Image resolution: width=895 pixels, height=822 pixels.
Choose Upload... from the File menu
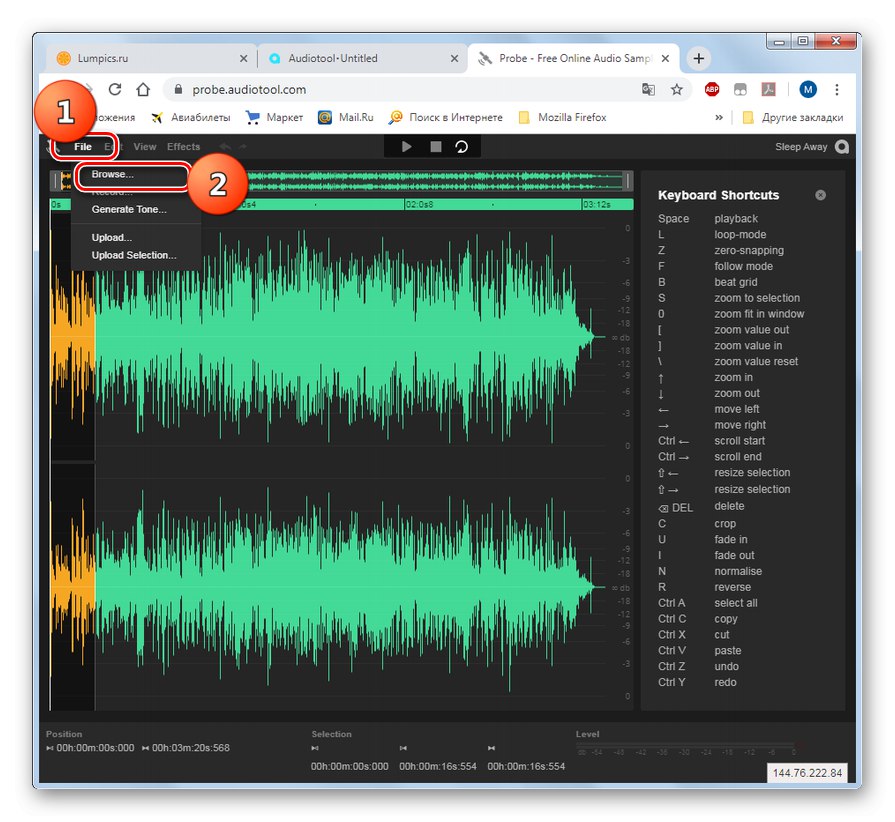click(111, 237)
